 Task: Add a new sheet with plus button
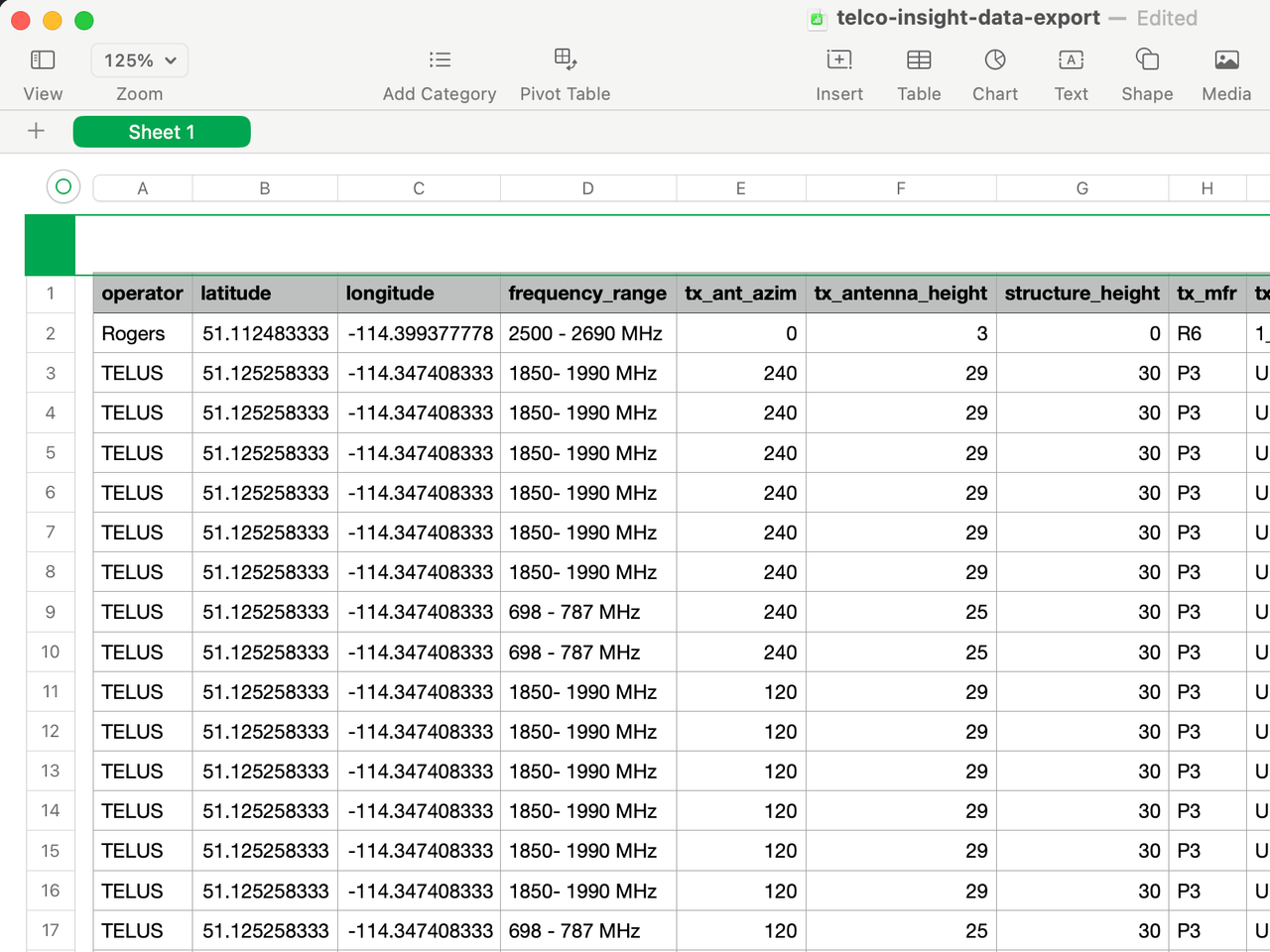point(37,131)
